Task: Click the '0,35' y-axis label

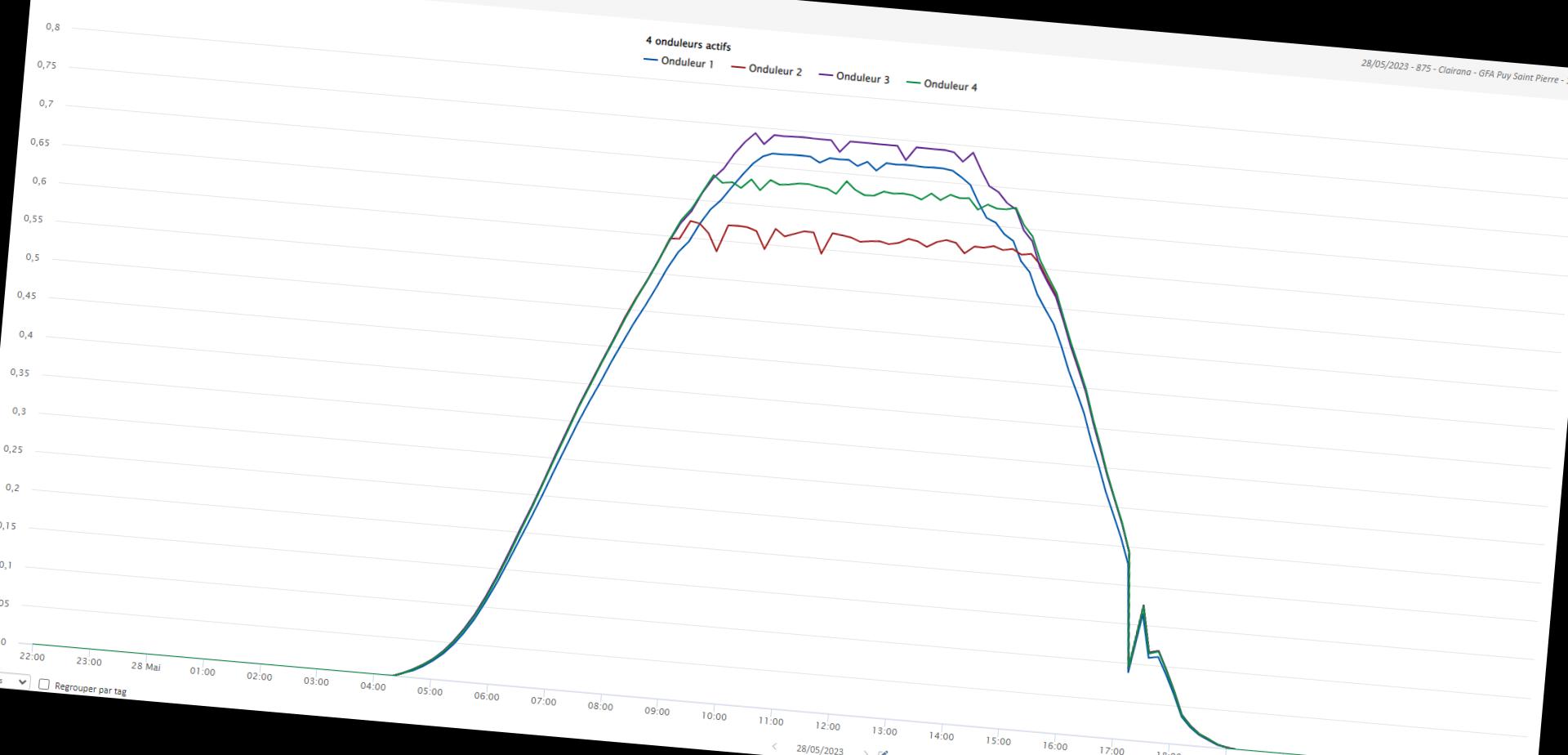Action: tap(20, 373)
